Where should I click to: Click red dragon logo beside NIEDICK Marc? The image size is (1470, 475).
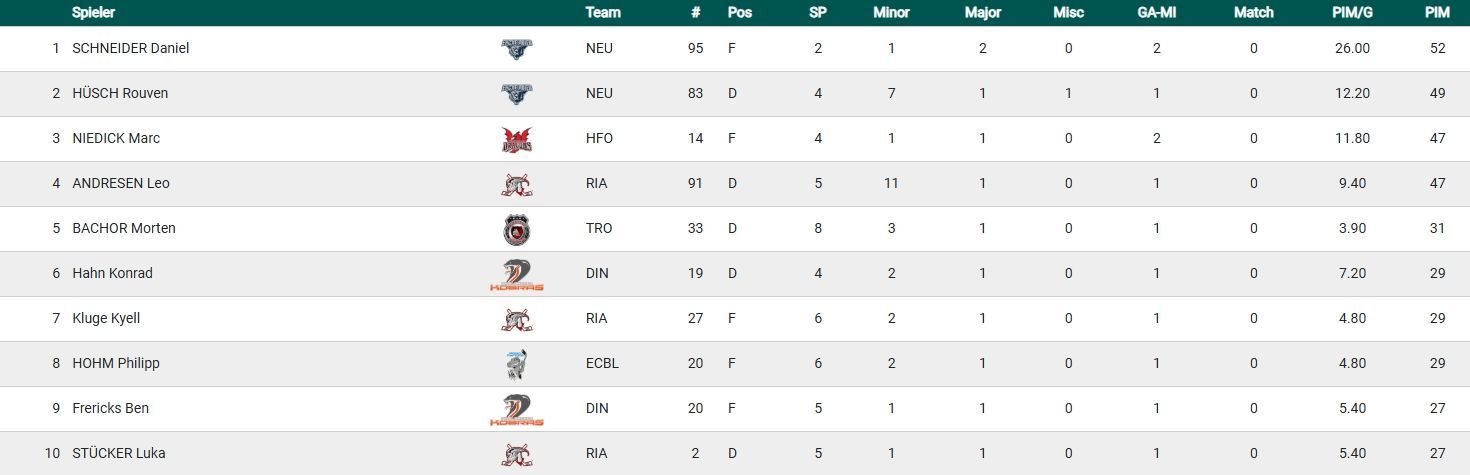(x=516, y=140)
